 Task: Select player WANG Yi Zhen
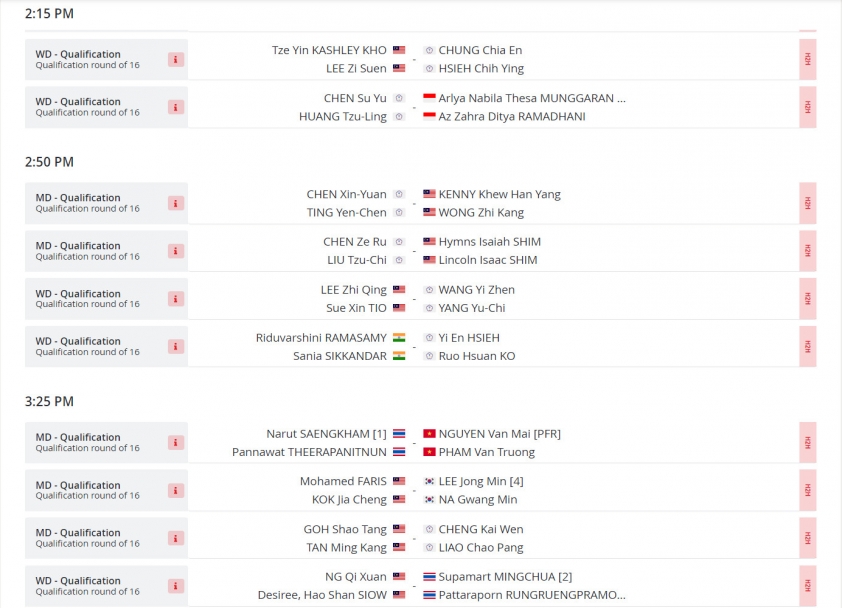coord(476,290)
